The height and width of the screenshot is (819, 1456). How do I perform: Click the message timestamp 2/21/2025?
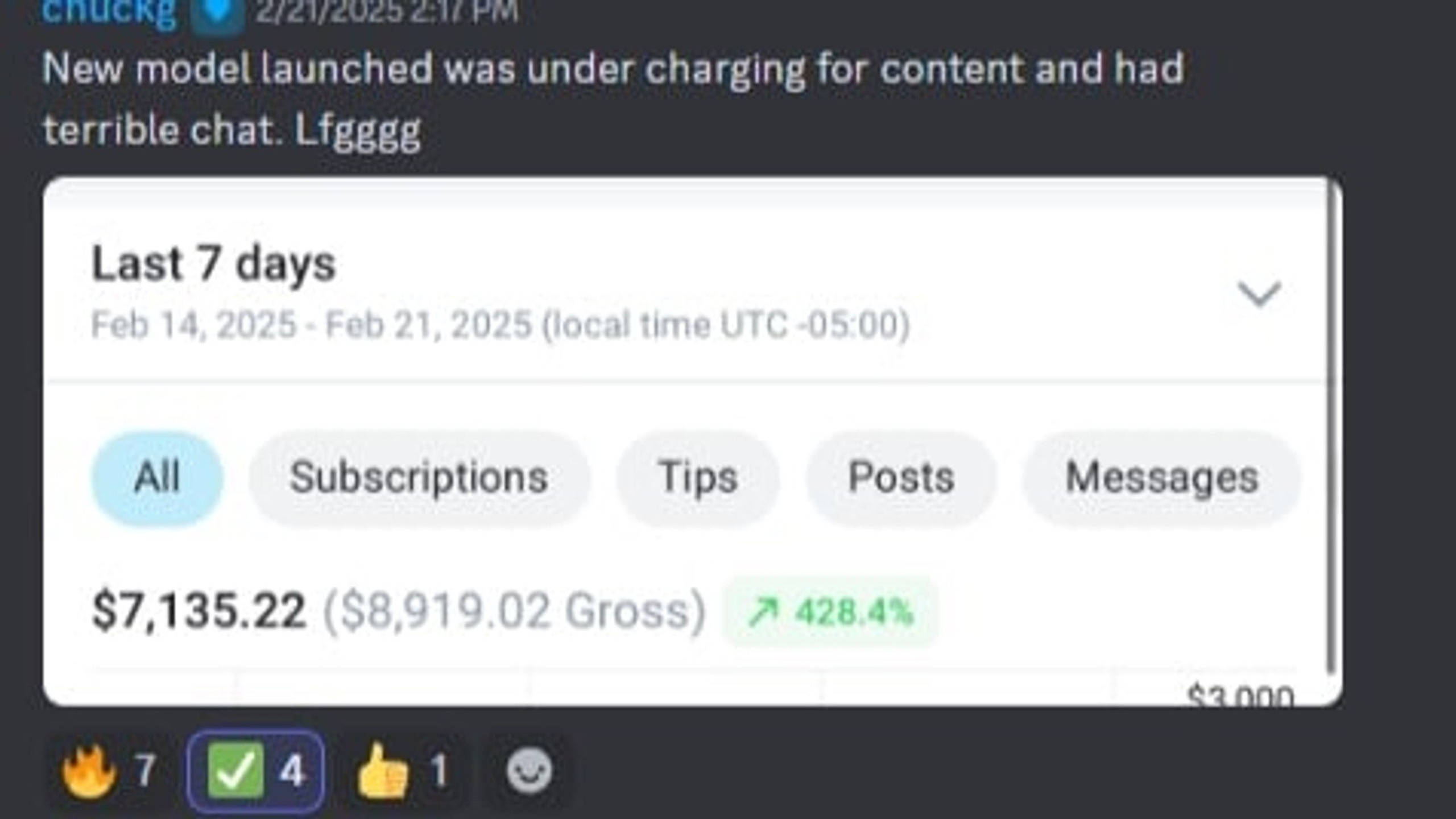[387, 11]
